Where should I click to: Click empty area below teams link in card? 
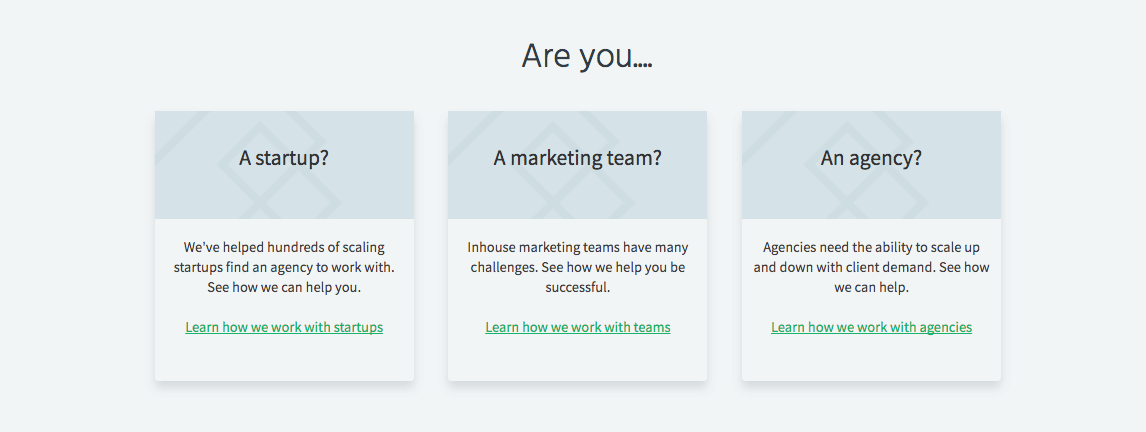click(577, 360)
